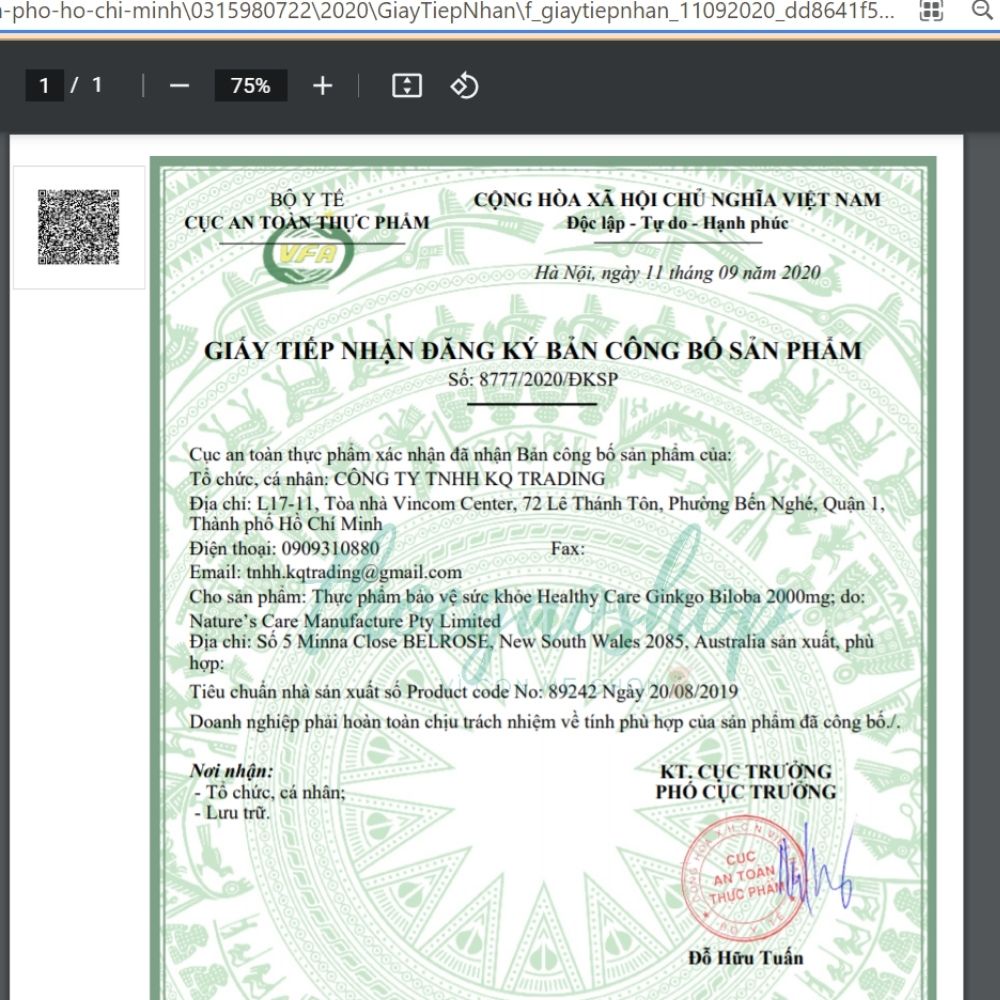Click the date line 'Hà Nội, ngày 11 tháng 09'
The image size is (1000, 1000).
pos(677,273)
